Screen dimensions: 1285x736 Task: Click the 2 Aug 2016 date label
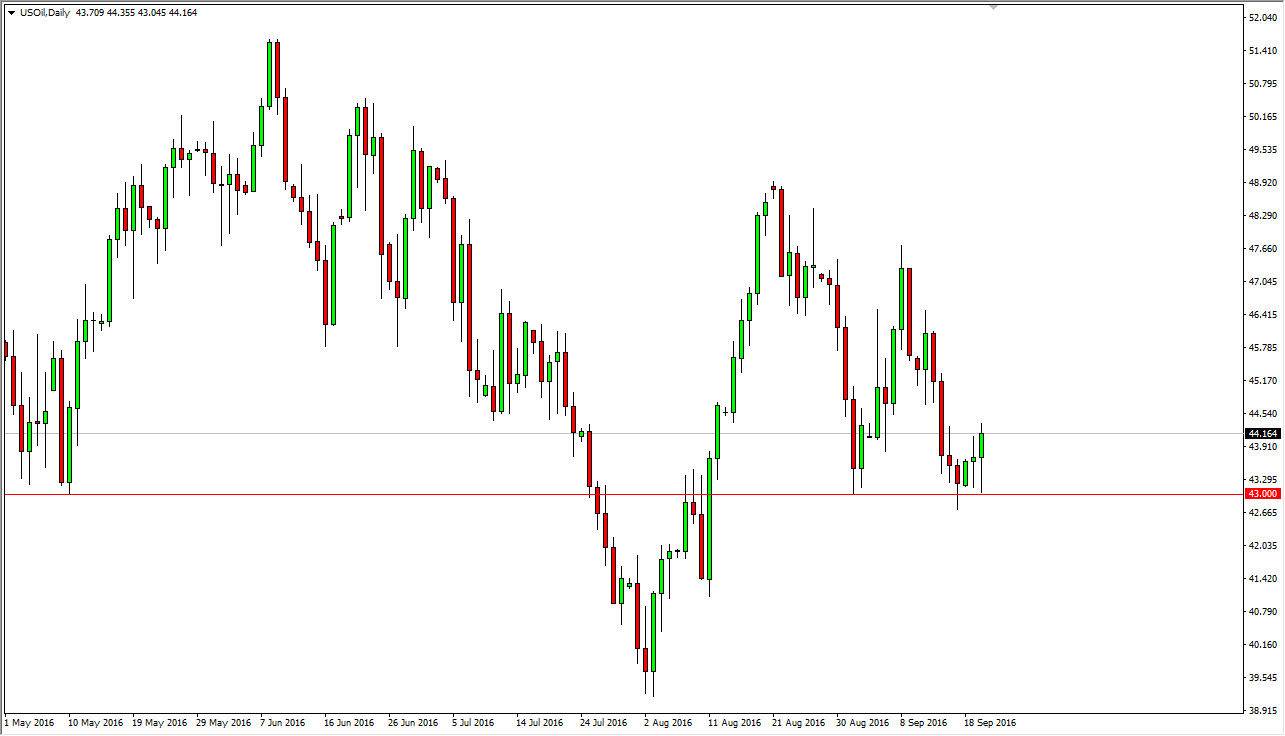click(668, 722)
